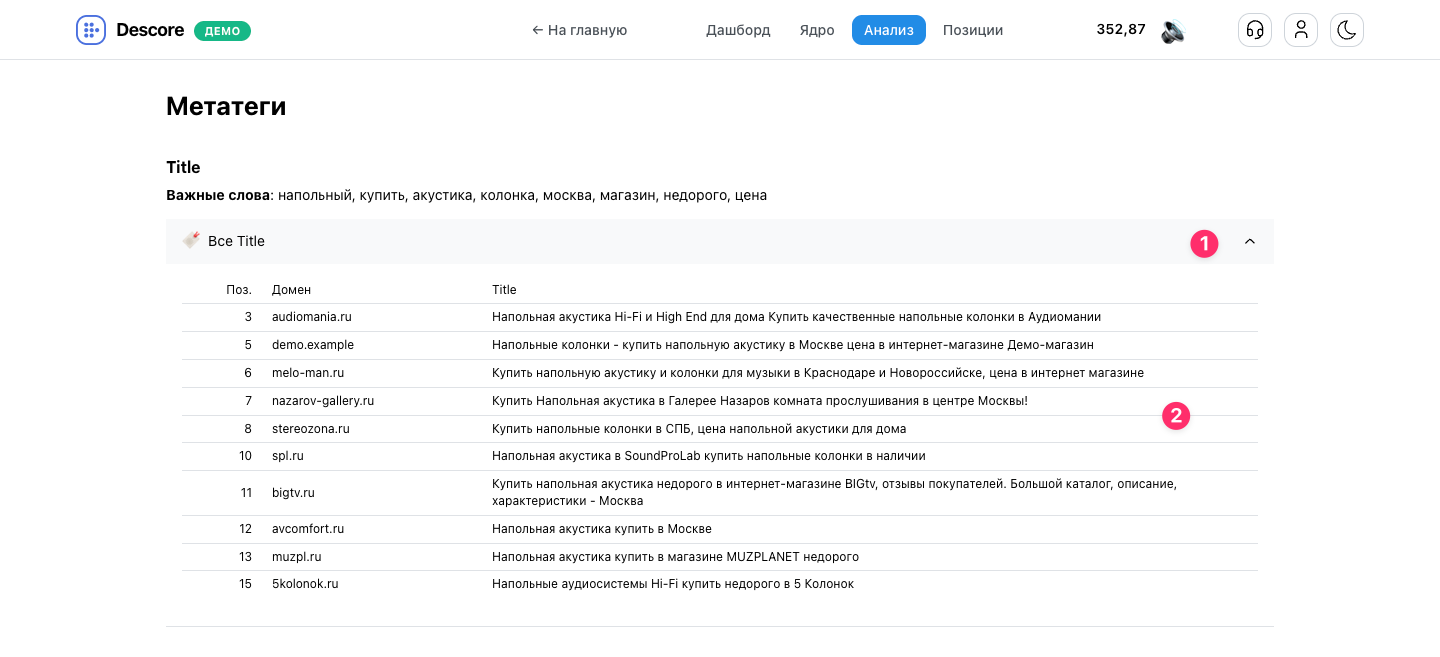Select the melo-man.ru domain cell
Image resolution: width=1440 pixels, height=657 pixels.
[x=308, y=373]
